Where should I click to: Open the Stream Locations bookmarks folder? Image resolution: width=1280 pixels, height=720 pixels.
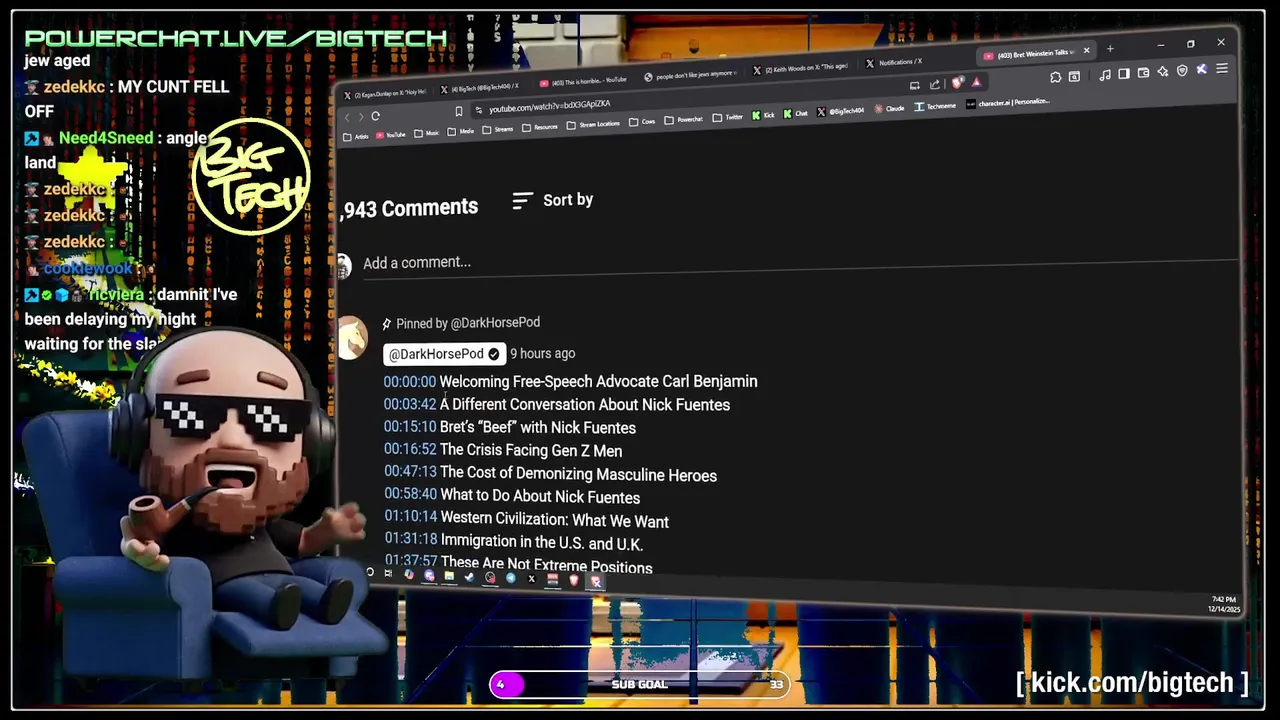pos(593,125)
